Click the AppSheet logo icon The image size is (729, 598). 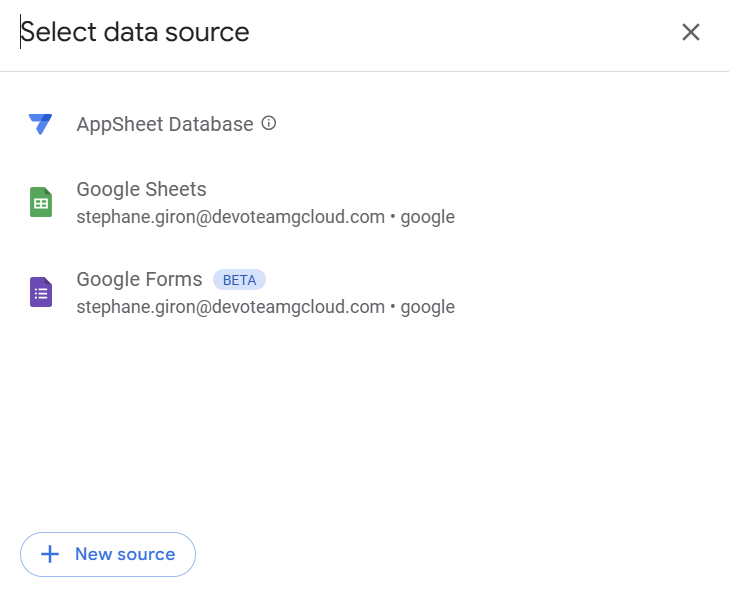click(x=40, y=124)
